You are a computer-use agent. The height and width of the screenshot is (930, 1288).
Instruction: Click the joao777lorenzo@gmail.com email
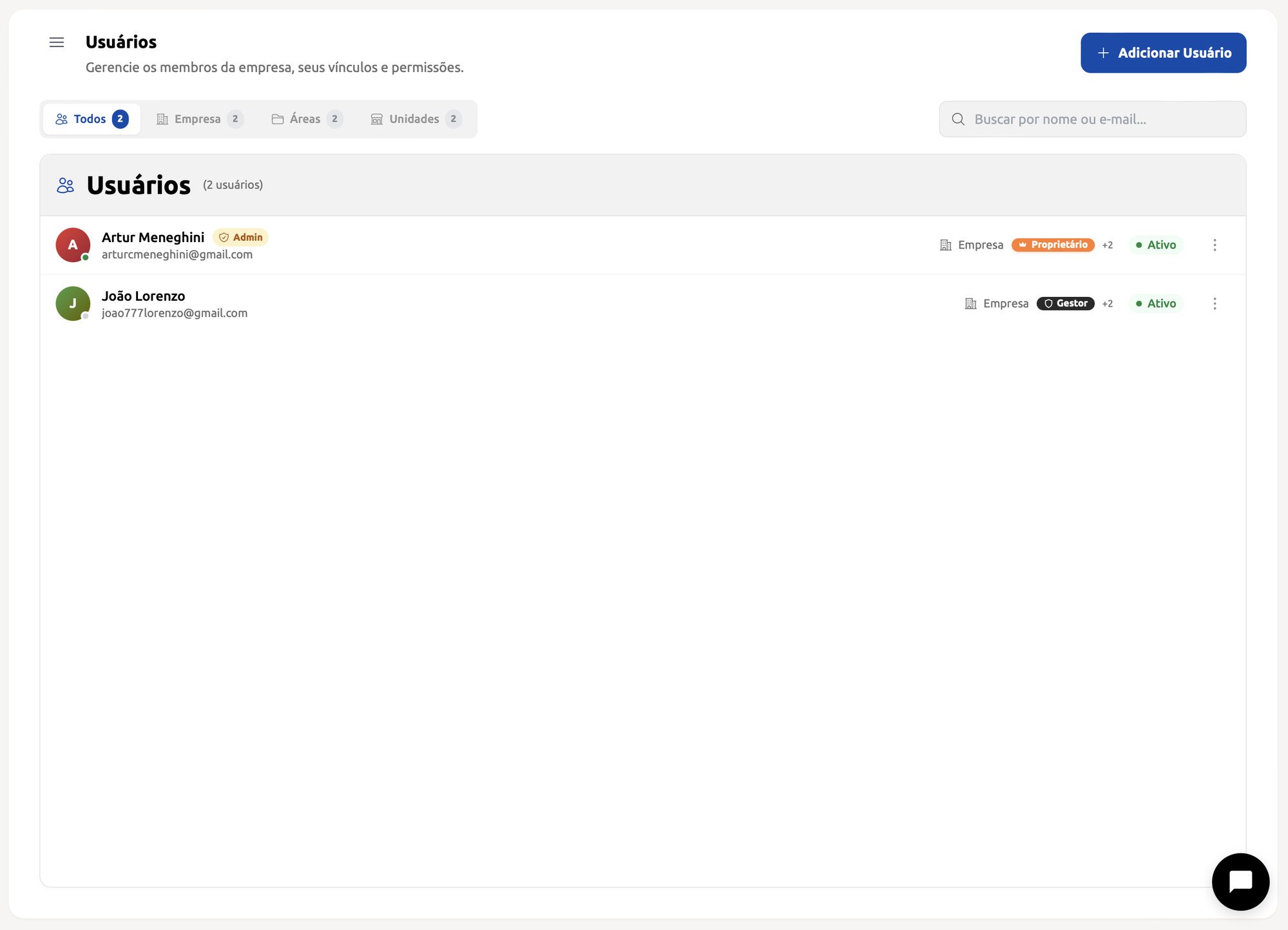point(175,313)
